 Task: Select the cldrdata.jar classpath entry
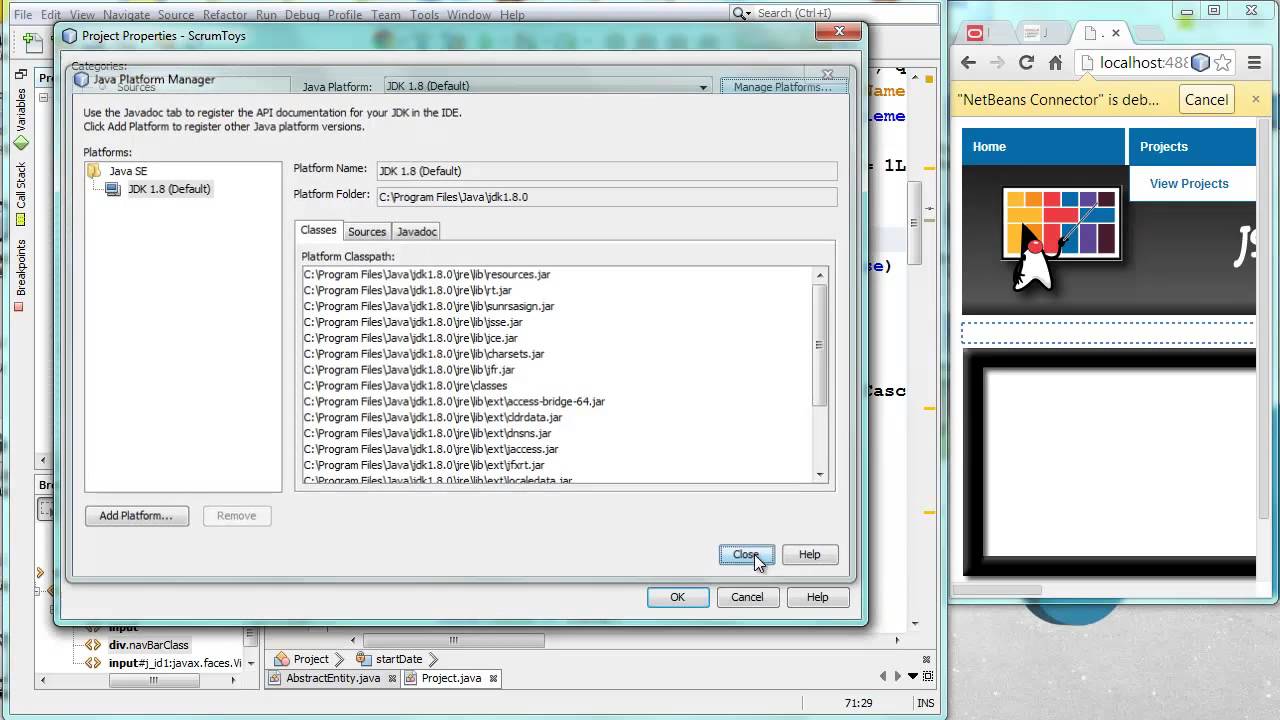click(x=433, y=418)
